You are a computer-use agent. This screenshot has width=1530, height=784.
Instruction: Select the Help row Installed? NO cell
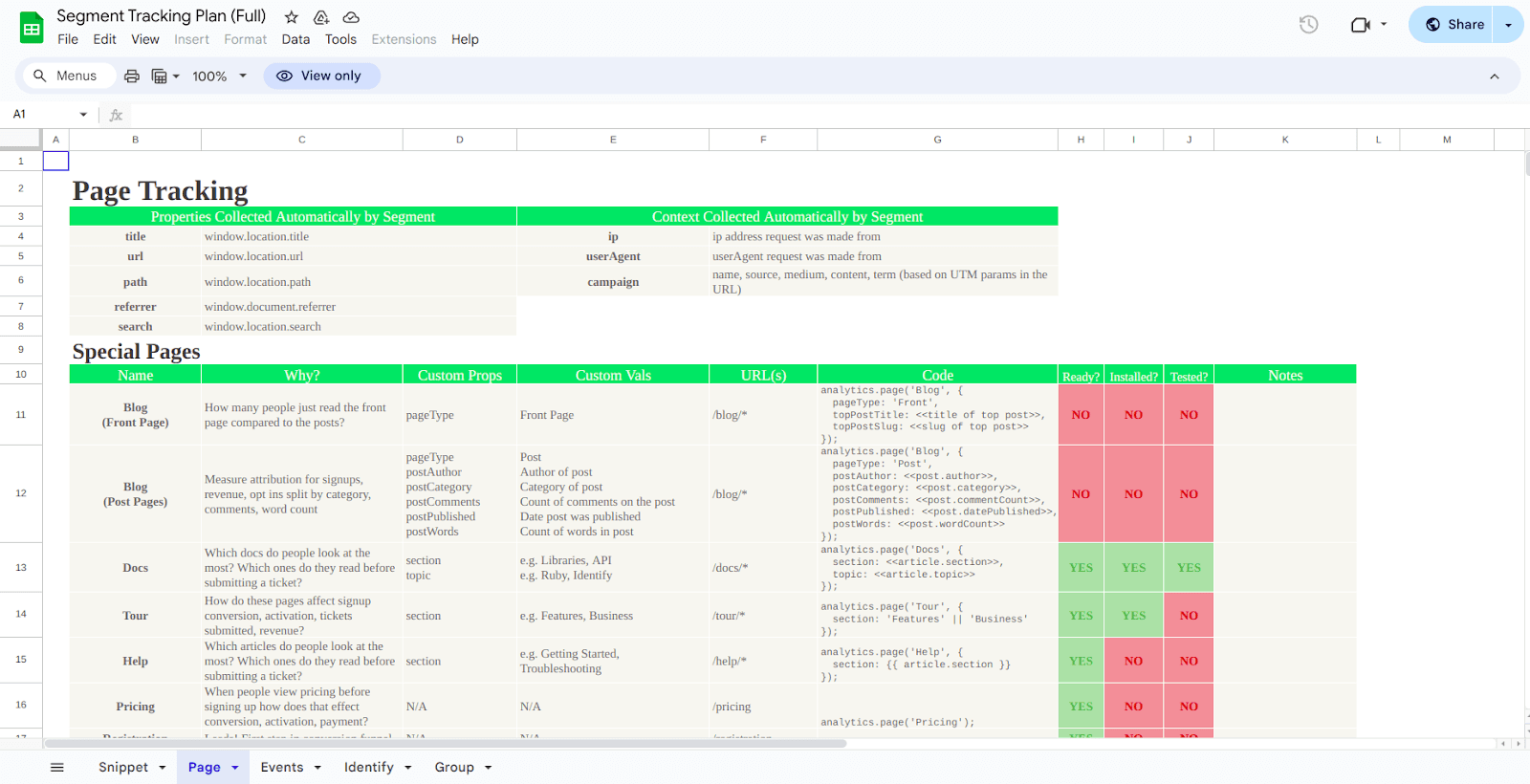[1133, 661]
